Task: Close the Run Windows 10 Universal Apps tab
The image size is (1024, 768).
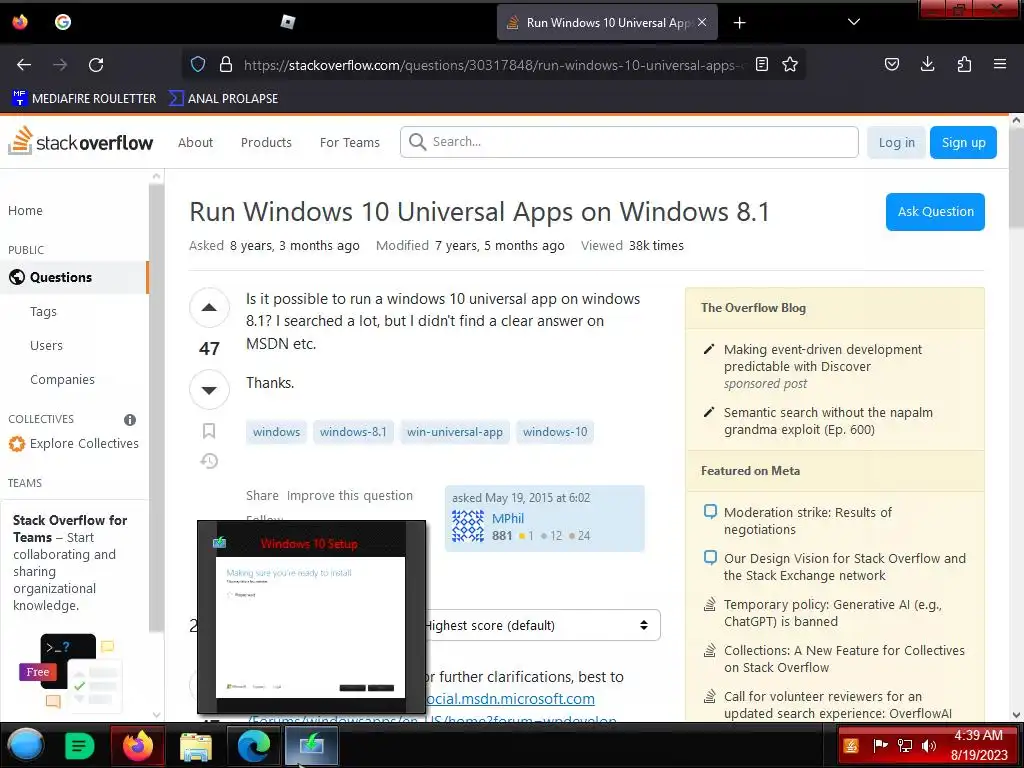Action: (702, 22)
